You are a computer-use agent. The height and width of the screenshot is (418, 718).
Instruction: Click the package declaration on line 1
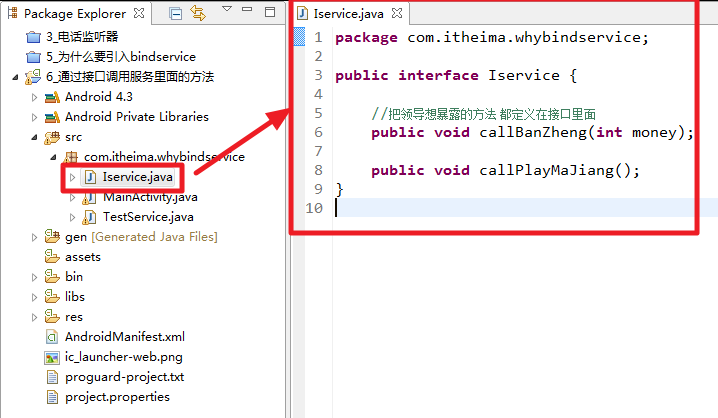point(492,38)
